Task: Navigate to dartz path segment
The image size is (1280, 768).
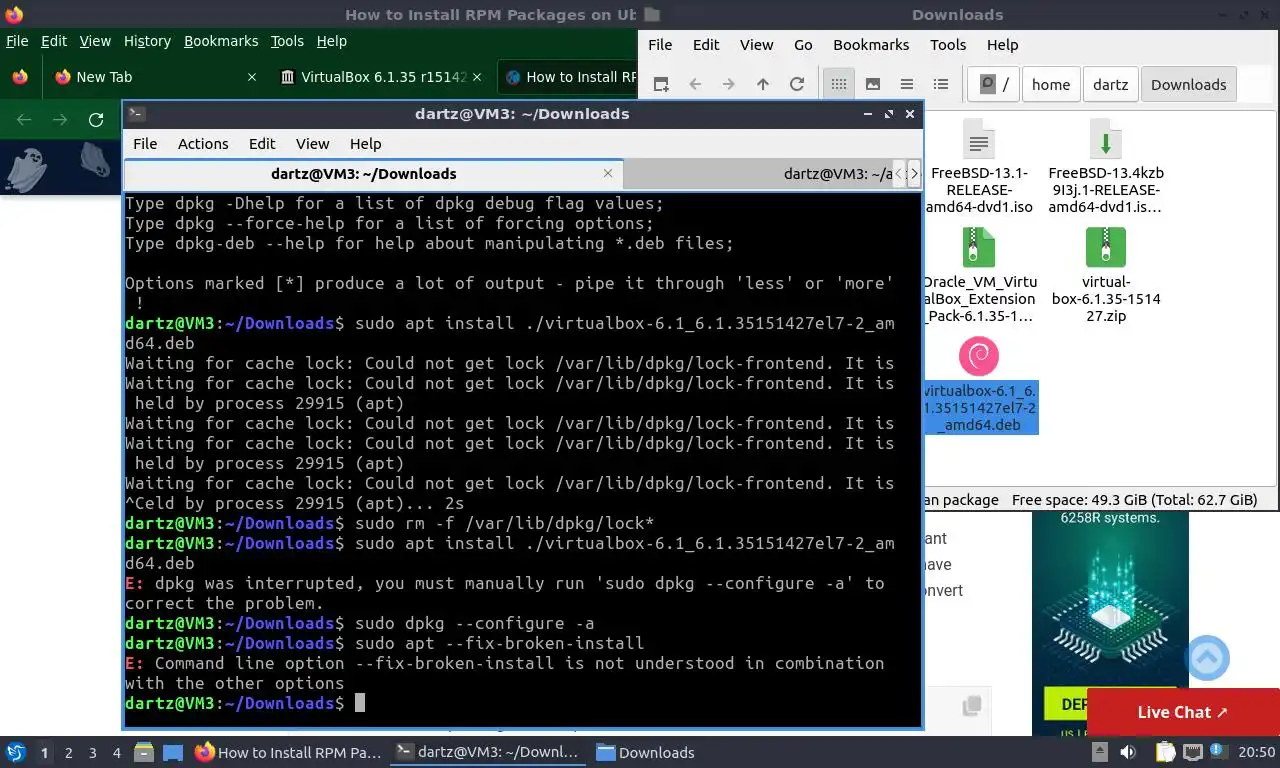Action: [1110, 85]
